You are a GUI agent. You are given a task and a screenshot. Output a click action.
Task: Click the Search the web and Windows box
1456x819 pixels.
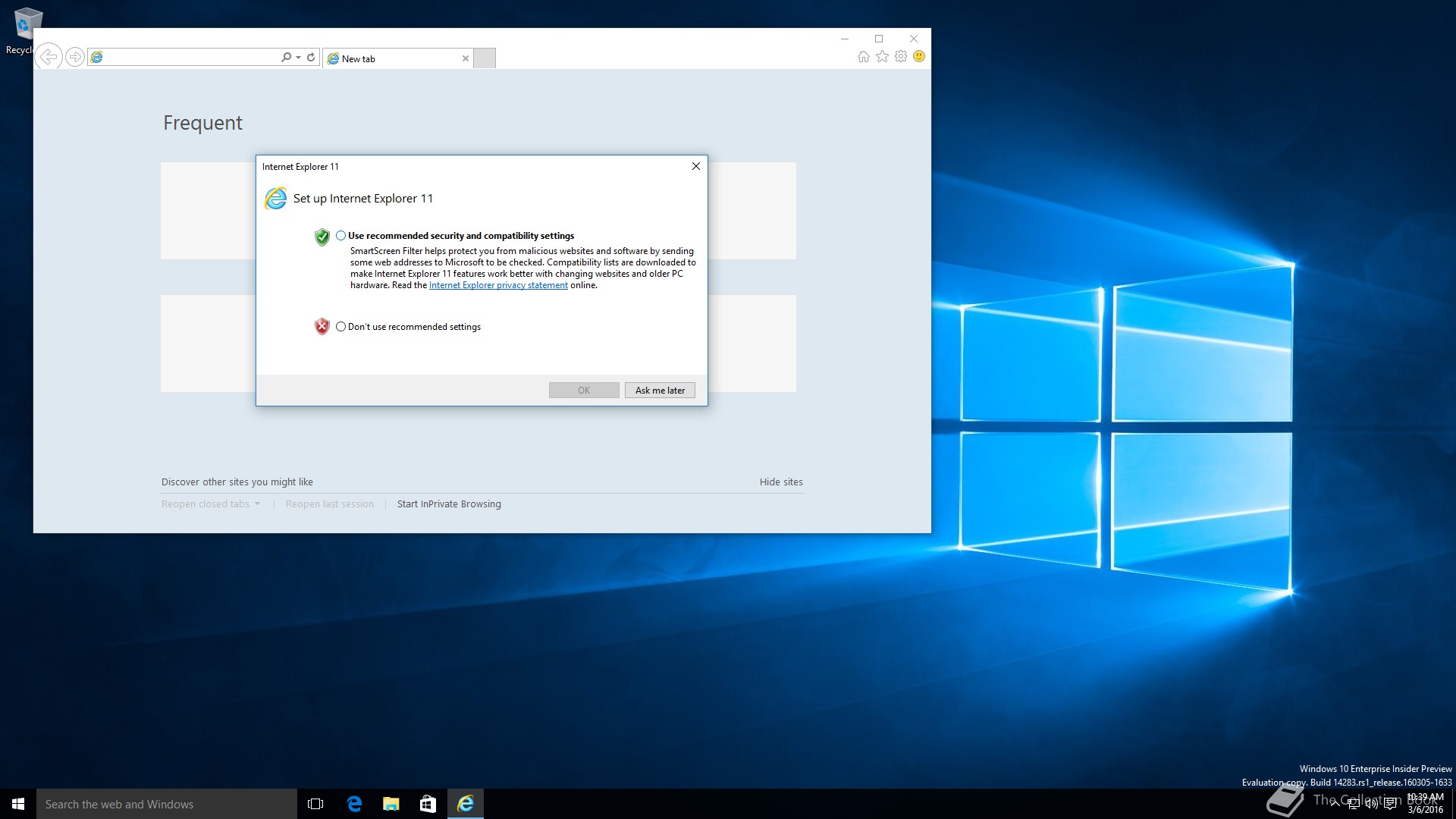(167, 804)
